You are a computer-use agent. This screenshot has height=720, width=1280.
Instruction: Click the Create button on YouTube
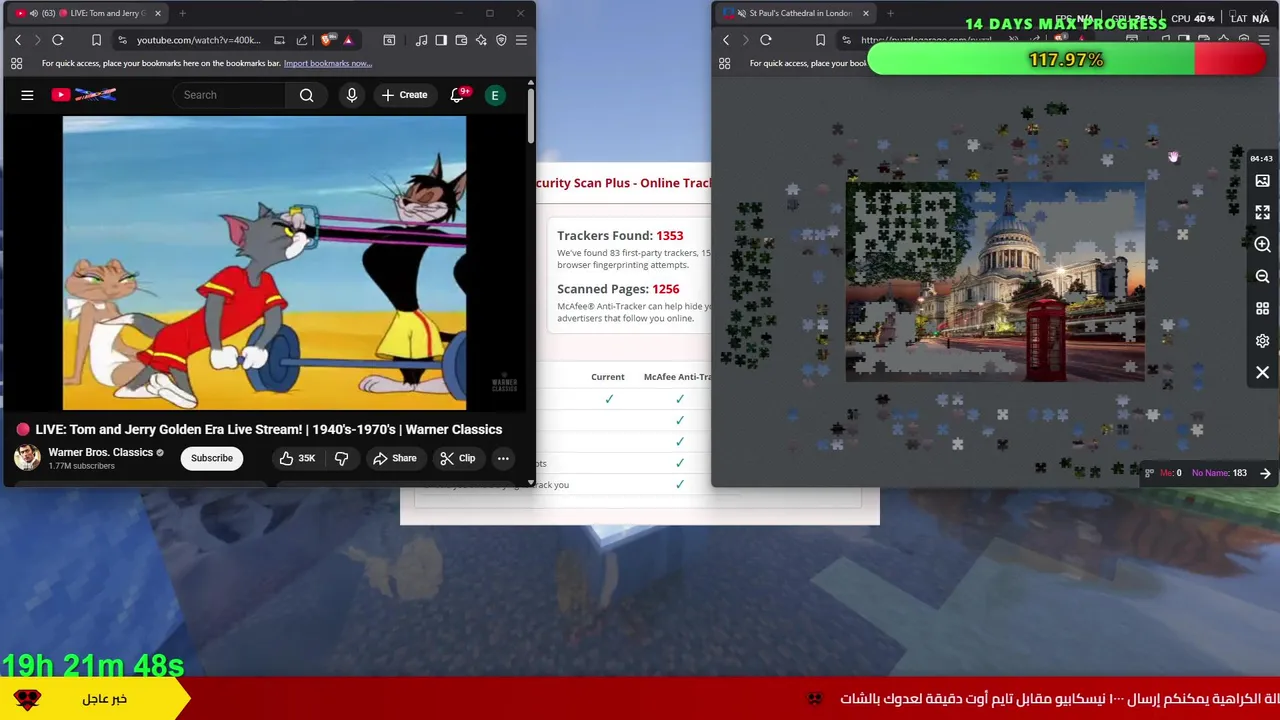click(x=404, y=95)
